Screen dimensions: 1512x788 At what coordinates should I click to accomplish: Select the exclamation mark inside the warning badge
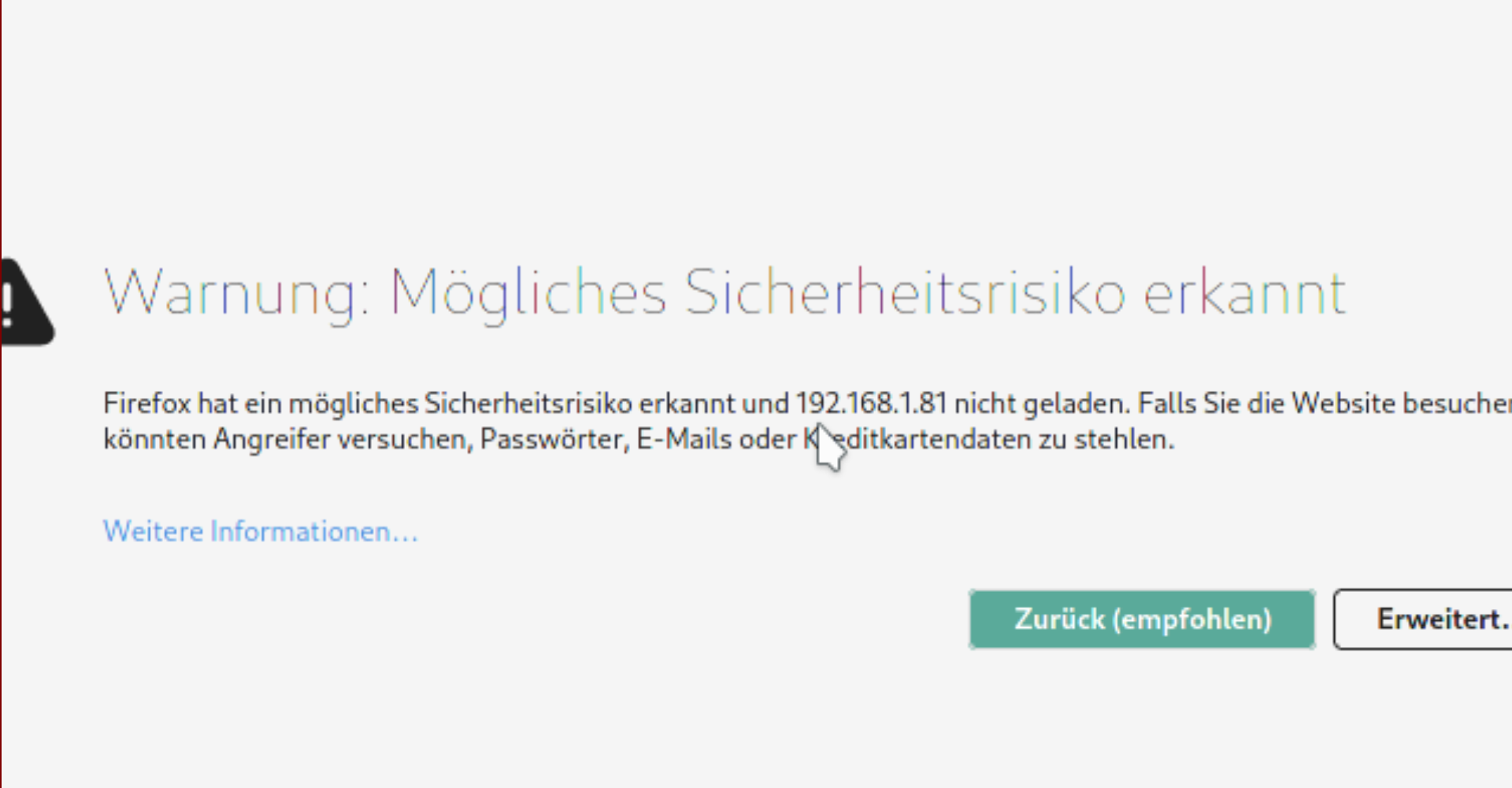click(x=9, y=298)
